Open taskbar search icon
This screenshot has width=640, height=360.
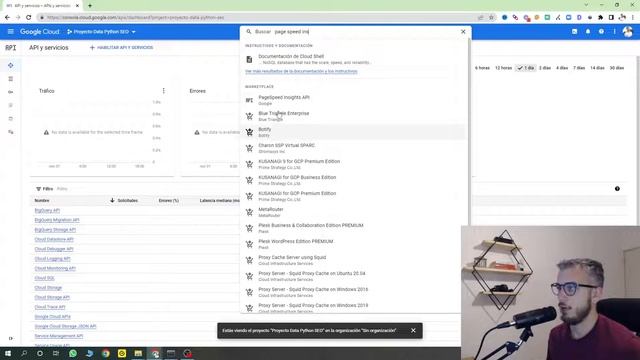pyautogui.click(x=24, y=353)
